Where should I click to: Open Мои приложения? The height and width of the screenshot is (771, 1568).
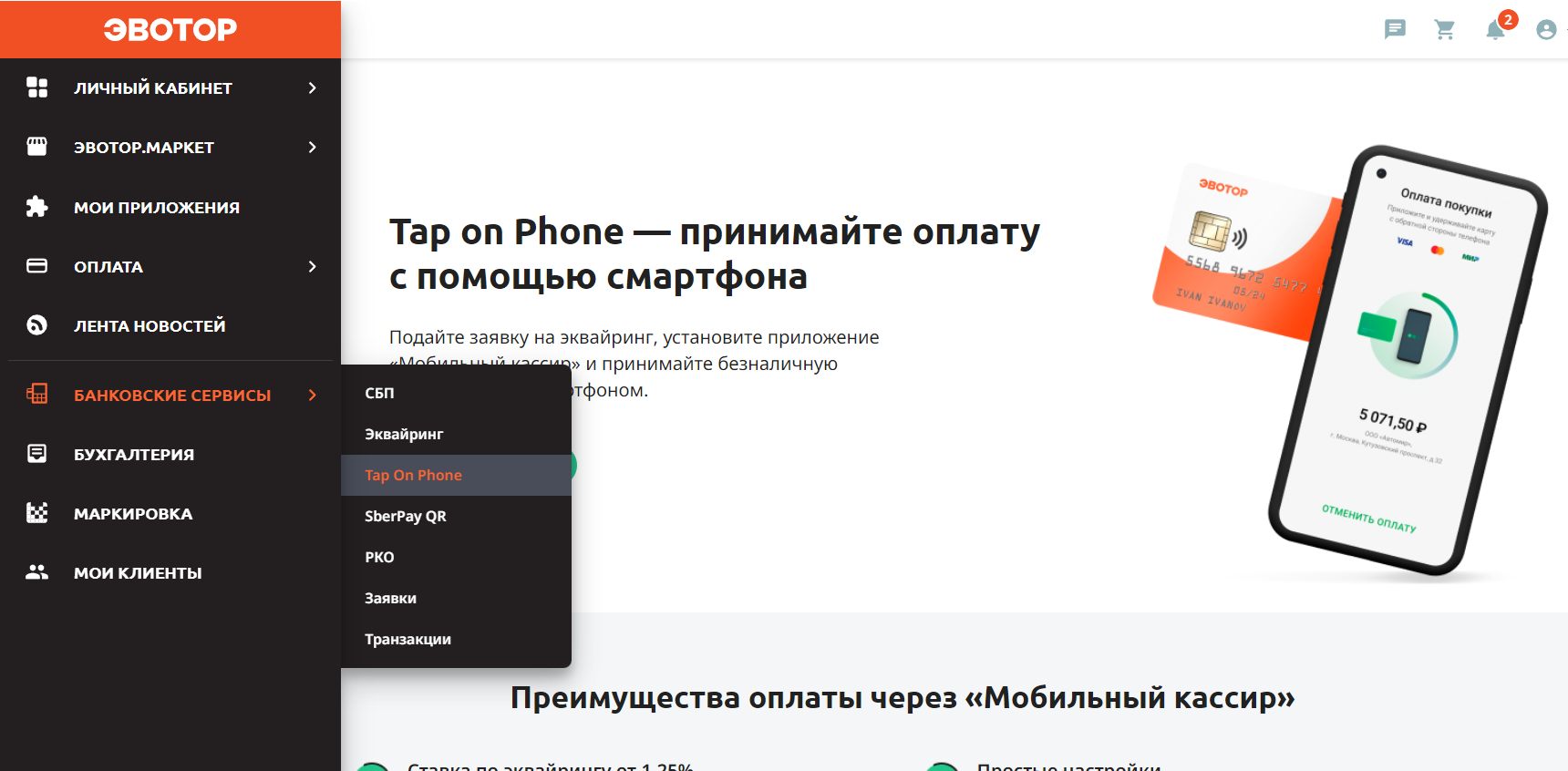[x=157, y=208]
